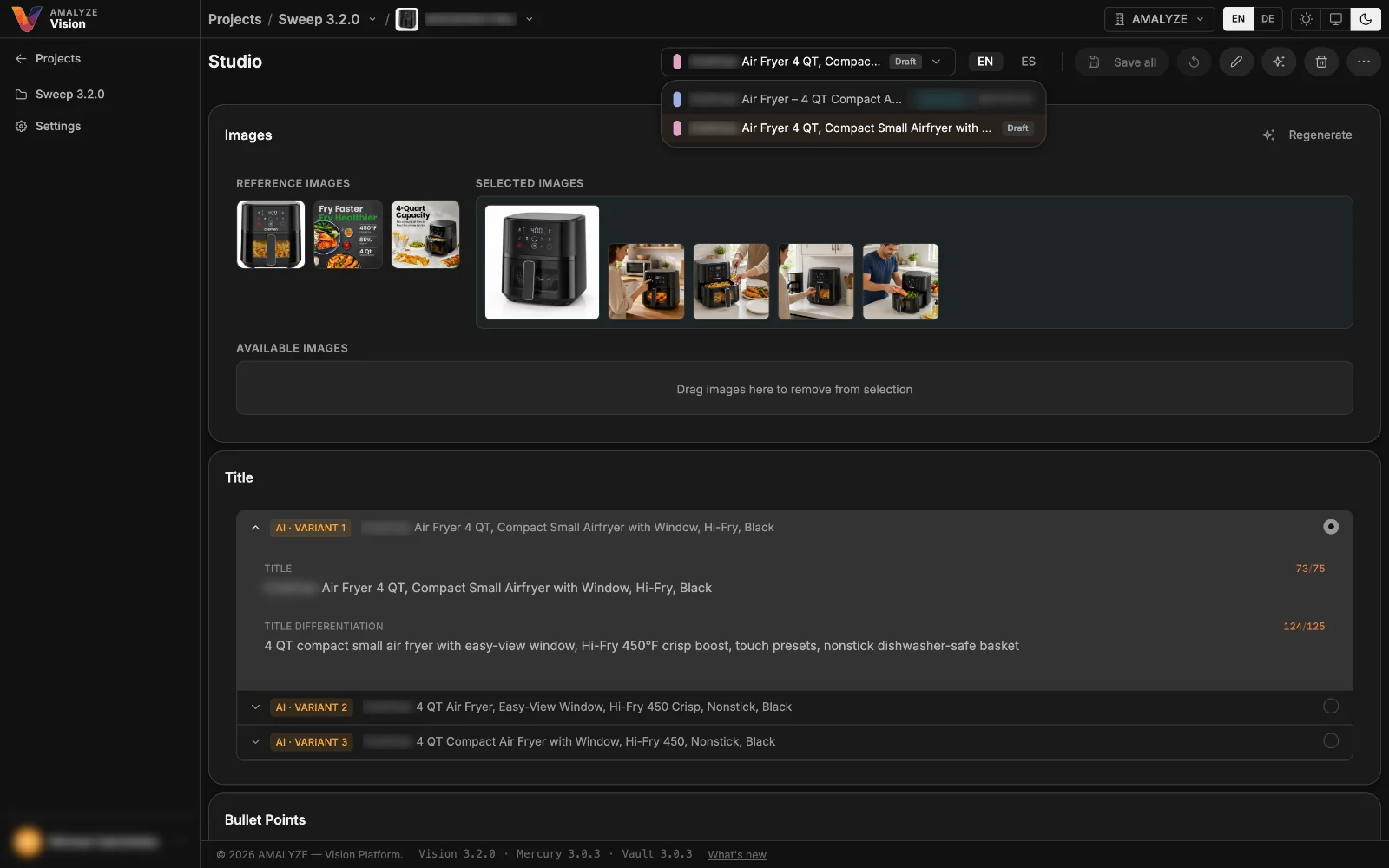Click the pencil edit icon button
The height and width of the screenshot is (868, 1389).
(1236, 62)
